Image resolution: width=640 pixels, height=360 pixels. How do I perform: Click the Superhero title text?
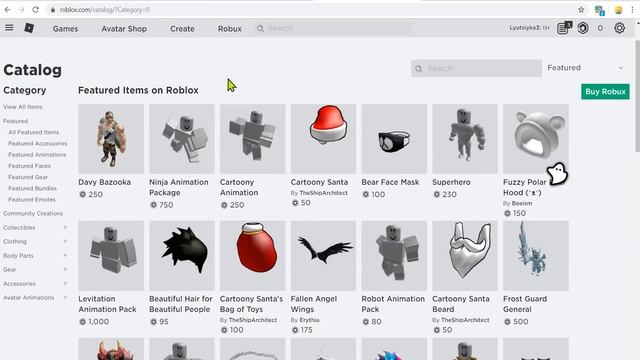451,182
